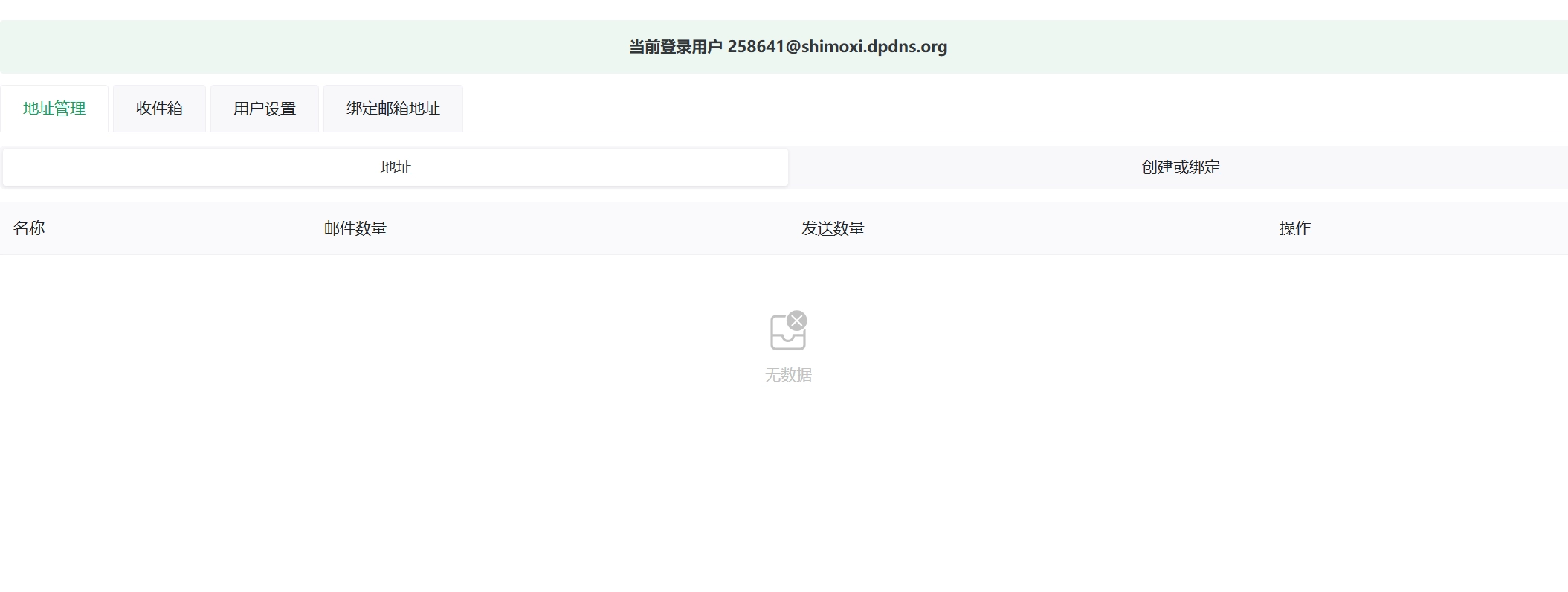1568x592 pixels.
Task: Select the 绑定邮箱地址 tab
Action: [x=393, y=109]
